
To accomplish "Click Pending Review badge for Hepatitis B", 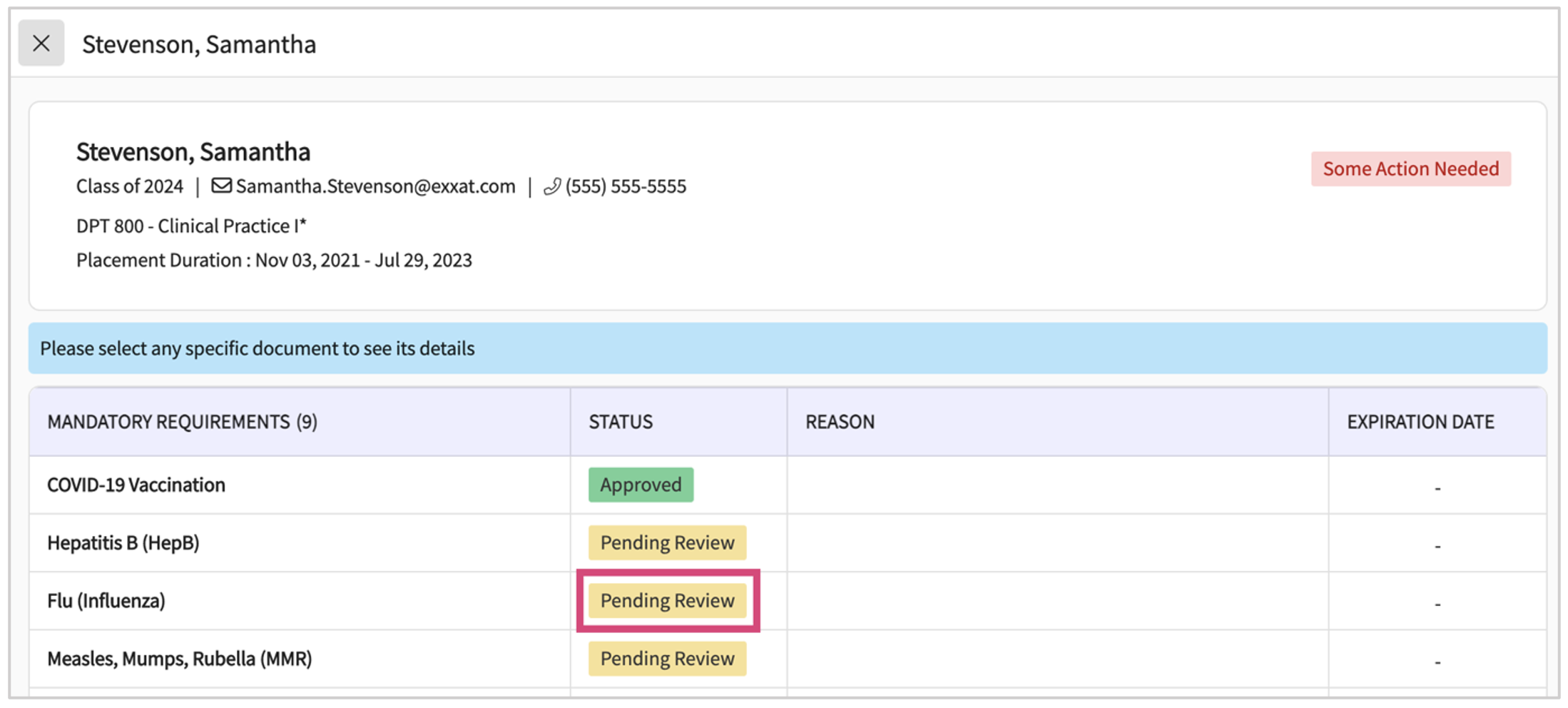I will click(x=667, y=543).
